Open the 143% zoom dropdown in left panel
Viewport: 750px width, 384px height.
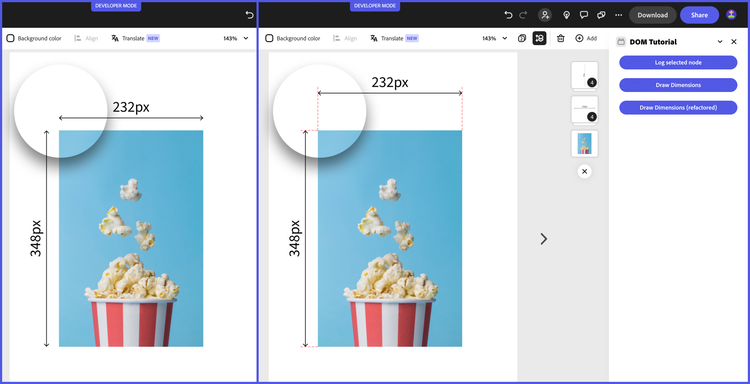pyautogui.click(x=236, y=38)
